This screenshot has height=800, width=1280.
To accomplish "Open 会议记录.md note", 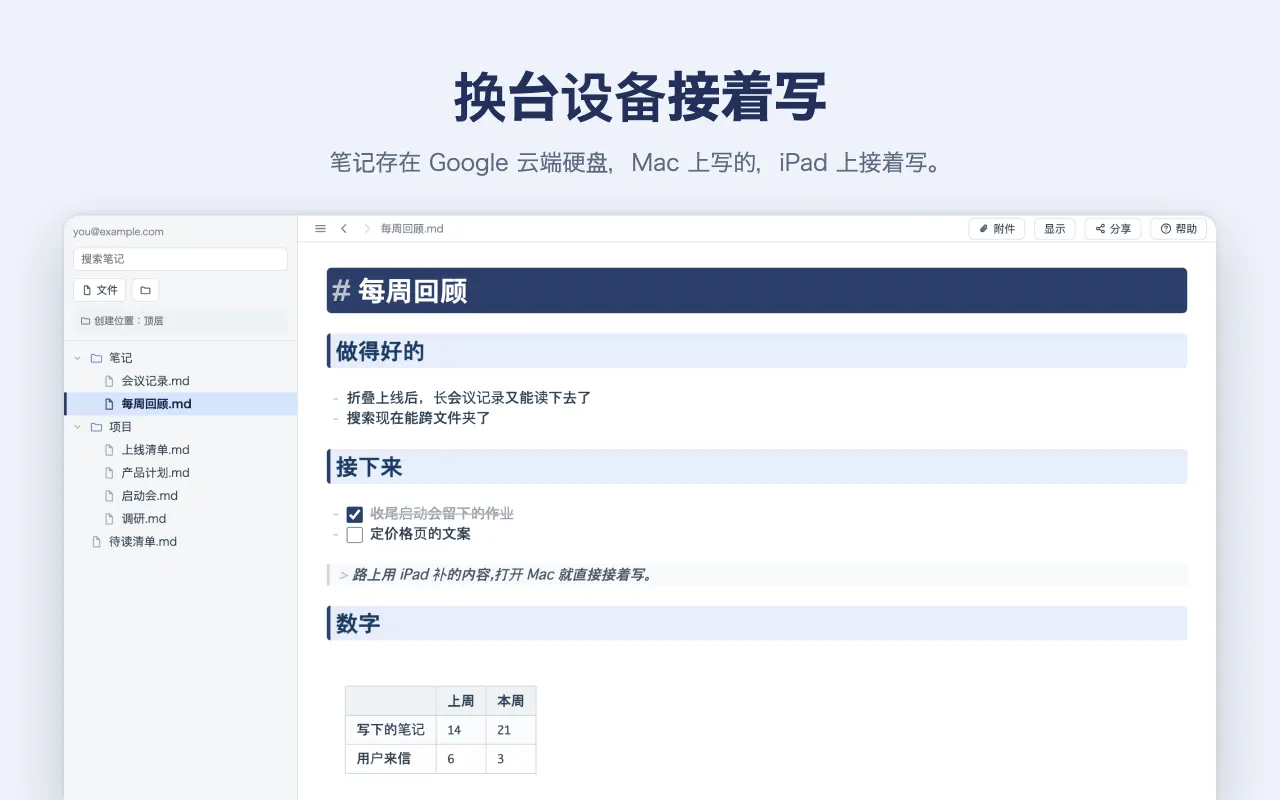I will [180, 381].
